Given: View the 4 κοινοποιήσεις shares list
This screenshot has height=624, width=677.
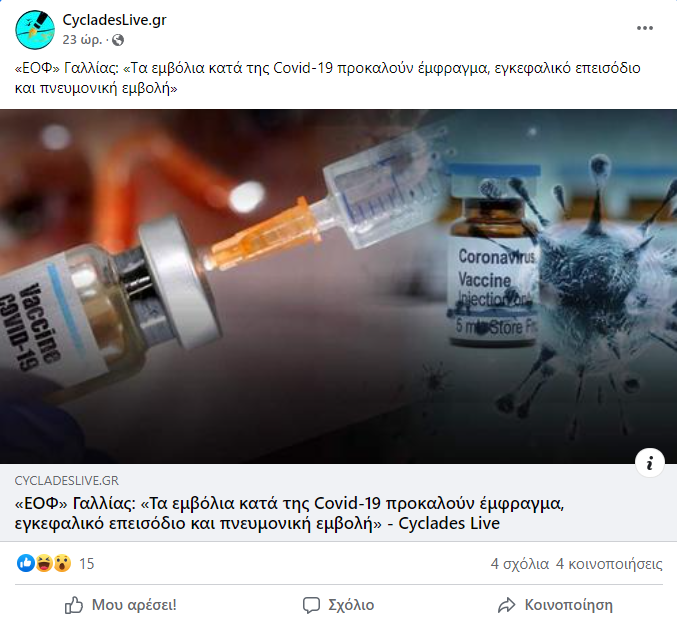Looking at the screenshot, I should [609, 564].
